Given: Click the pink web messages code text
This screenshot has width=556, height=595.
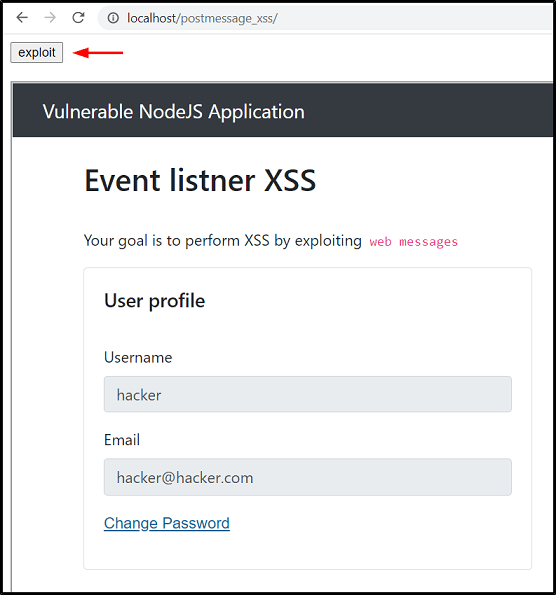Looking at the screenshot, I should point(414,242).
